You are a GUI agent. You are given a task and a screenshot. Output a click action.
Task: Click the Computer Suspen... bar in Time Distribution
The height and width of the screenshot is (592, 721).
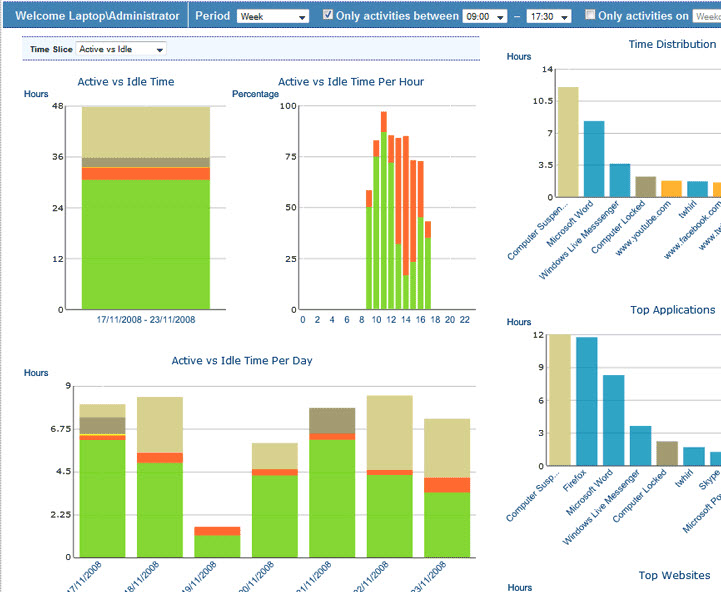point(568,142)
